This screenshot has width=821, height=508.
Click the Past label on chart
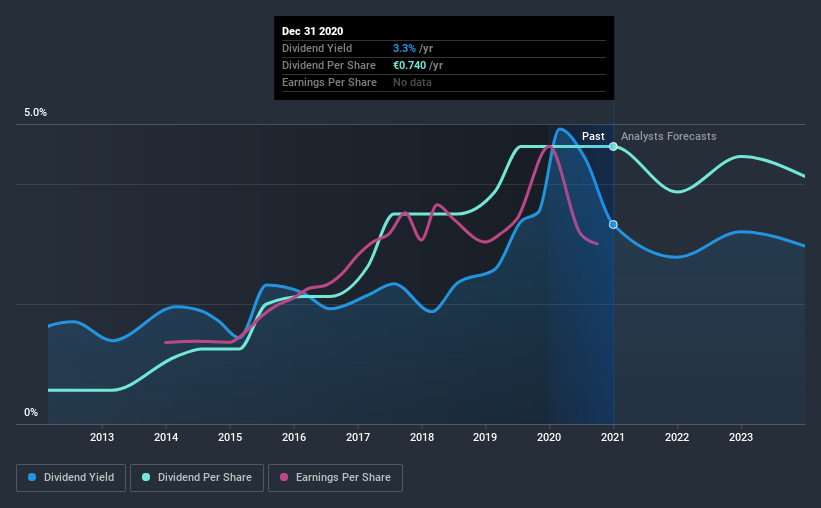[593, 136]
